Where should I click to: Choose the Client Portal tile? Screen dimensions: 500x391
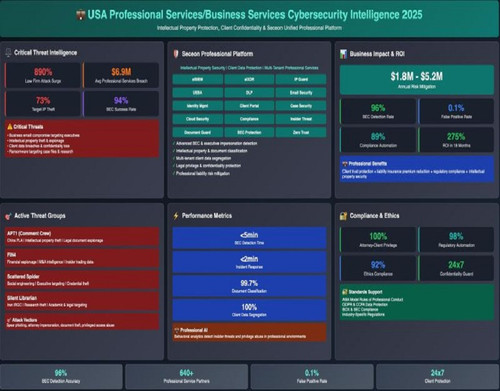(249, 106)
